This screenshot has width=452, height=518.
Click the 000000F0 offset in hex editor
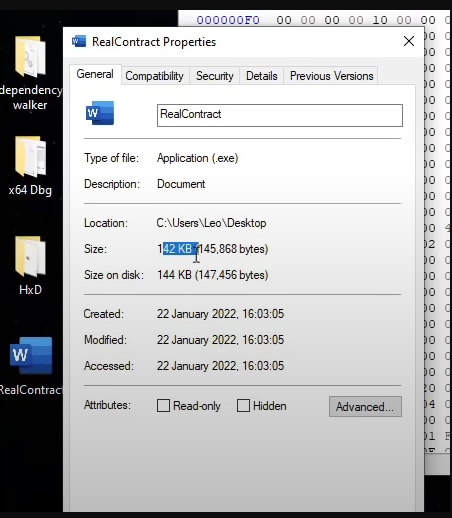click(228, 20)
